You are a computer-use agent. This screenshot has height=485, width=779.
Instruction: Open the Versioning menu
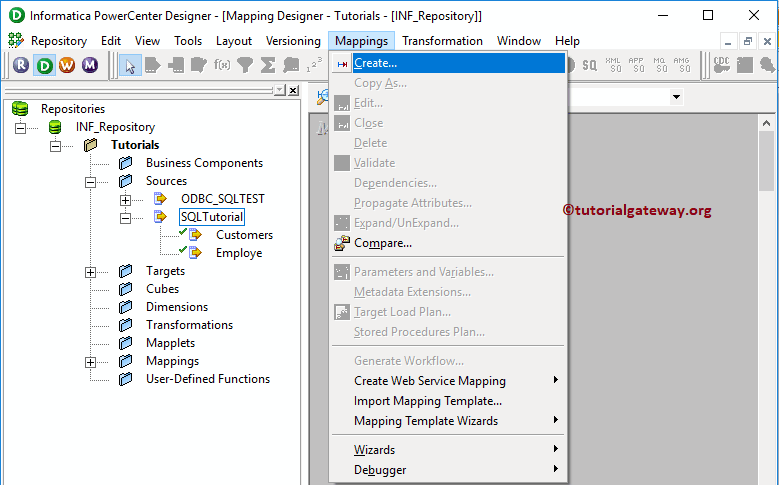[293, 41]
